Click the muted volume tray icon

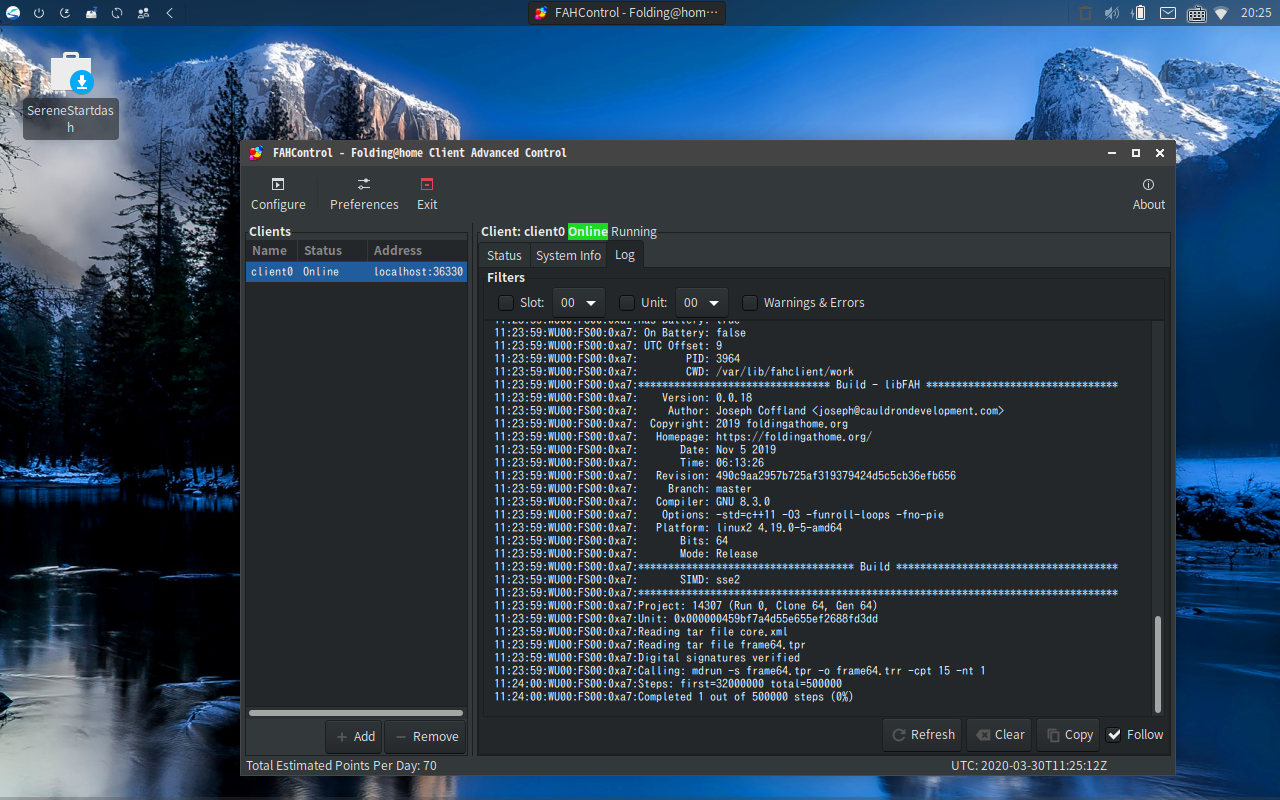click(1110, 13)
